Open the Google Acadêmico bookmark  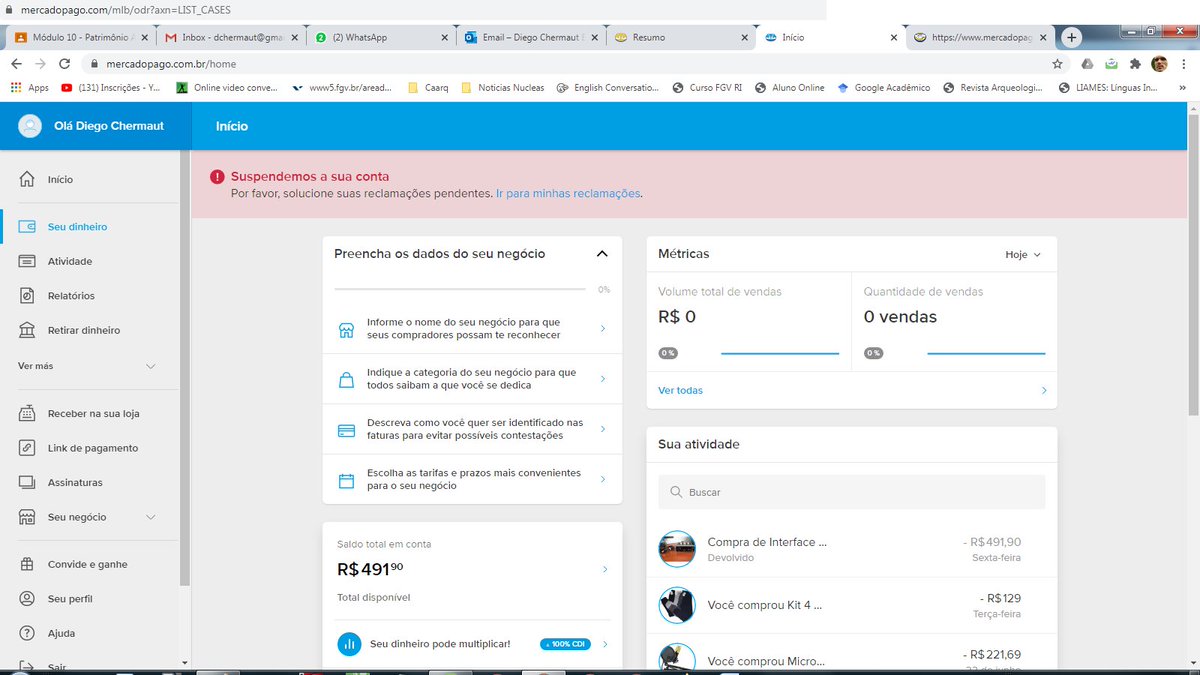pyautogui.click(x=884, y=87)
